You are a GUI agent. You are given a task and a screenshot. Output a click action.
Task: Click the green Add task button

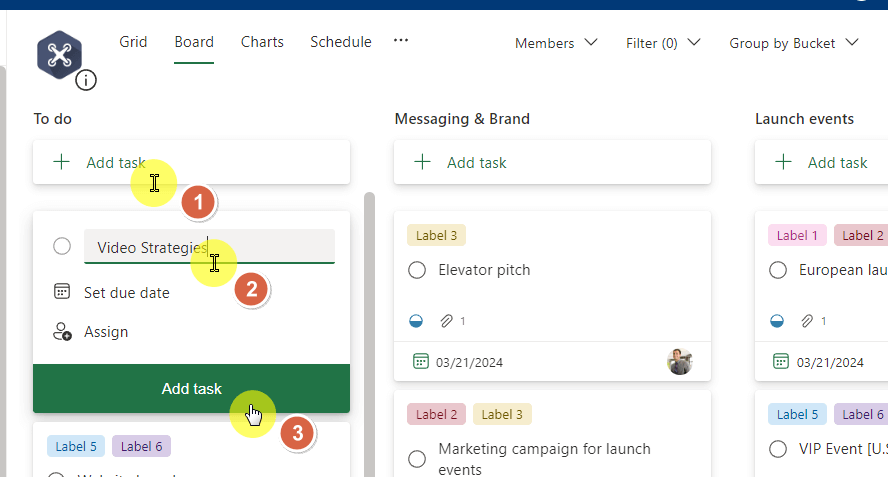[x=191, y=389]
